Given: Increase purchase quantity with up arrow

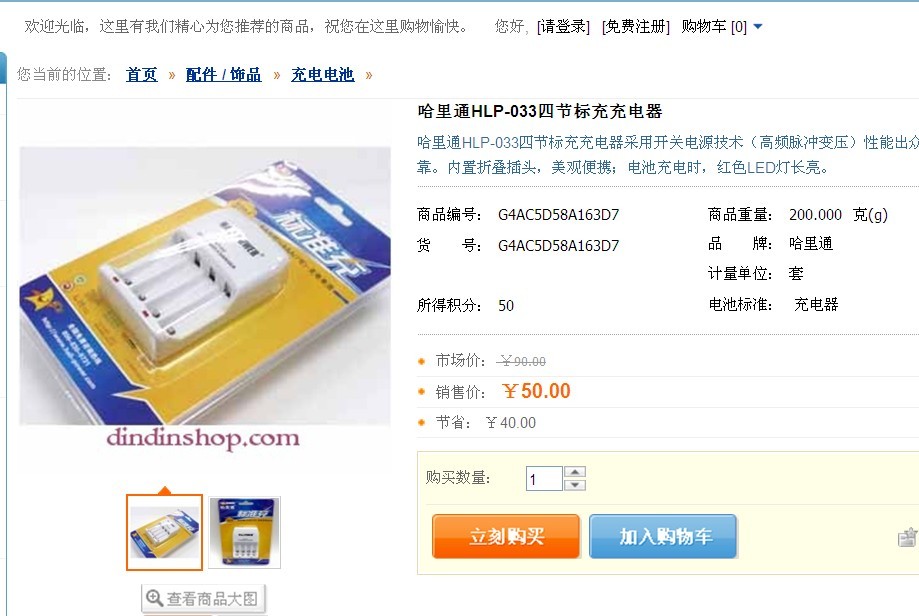Looking at the screenshot, I should pos(575,472).
